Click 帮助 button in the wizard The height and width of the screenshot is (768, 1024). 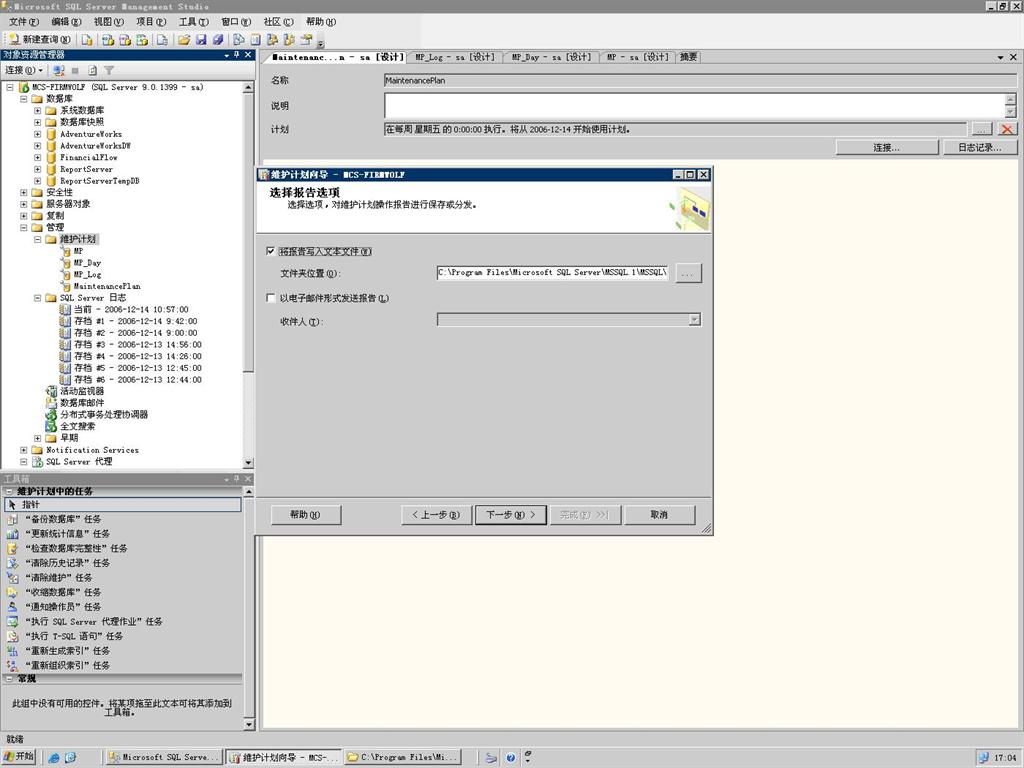[x=306, y=515]
